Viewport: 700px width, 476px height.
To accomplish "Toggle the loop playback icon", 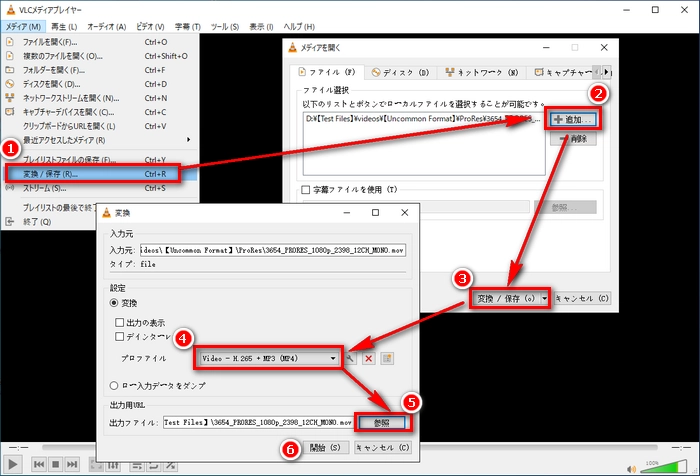I will [x=154, y=466].
